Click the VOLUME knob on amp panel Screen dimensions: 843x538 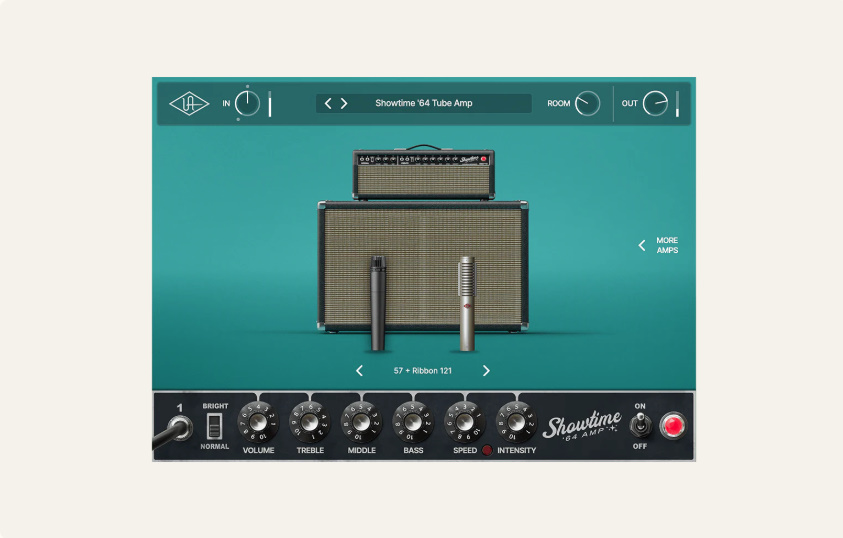[x=258, y=423]
